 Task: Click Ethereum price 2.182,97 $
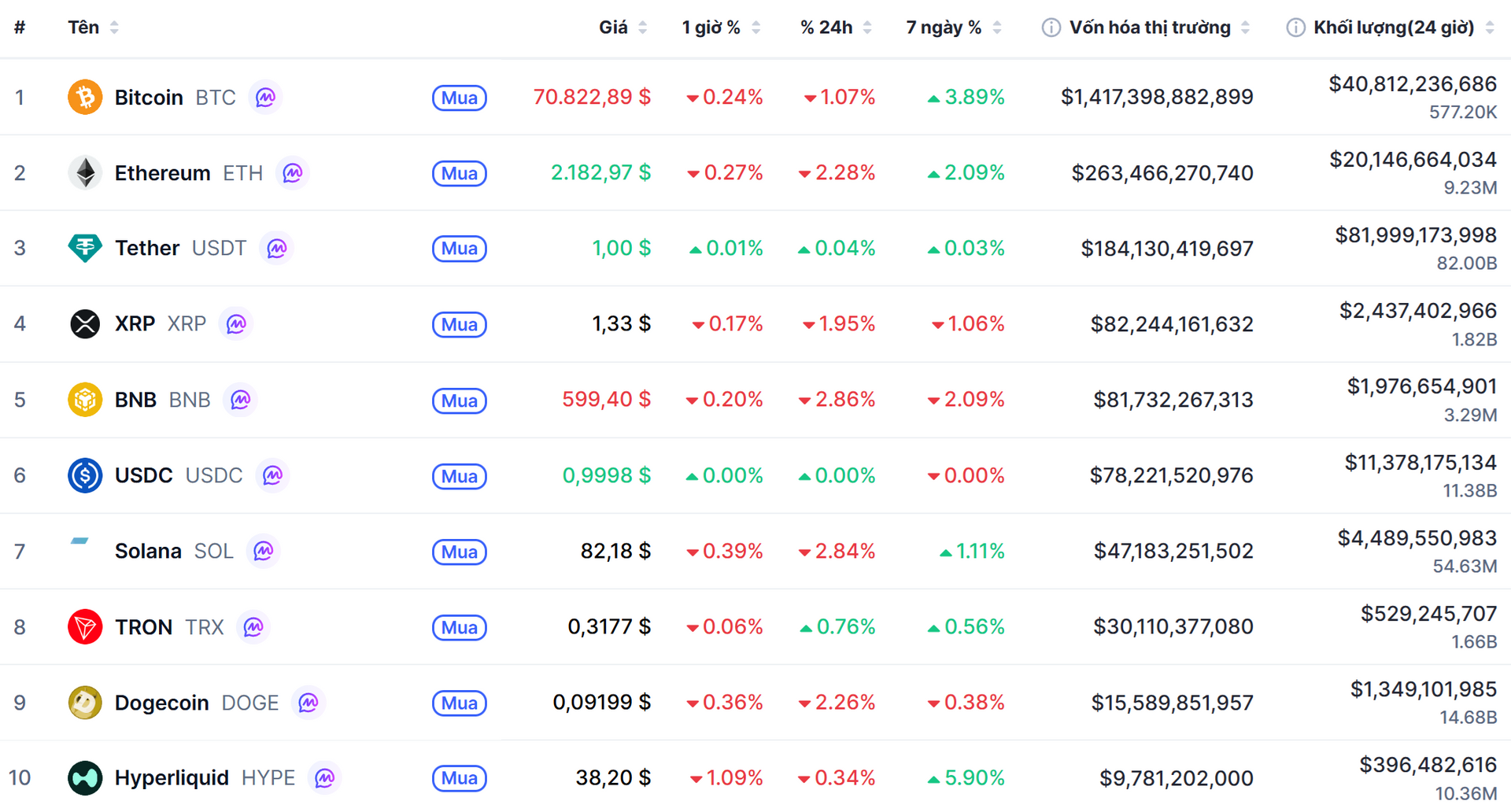[x=600, y=172]
